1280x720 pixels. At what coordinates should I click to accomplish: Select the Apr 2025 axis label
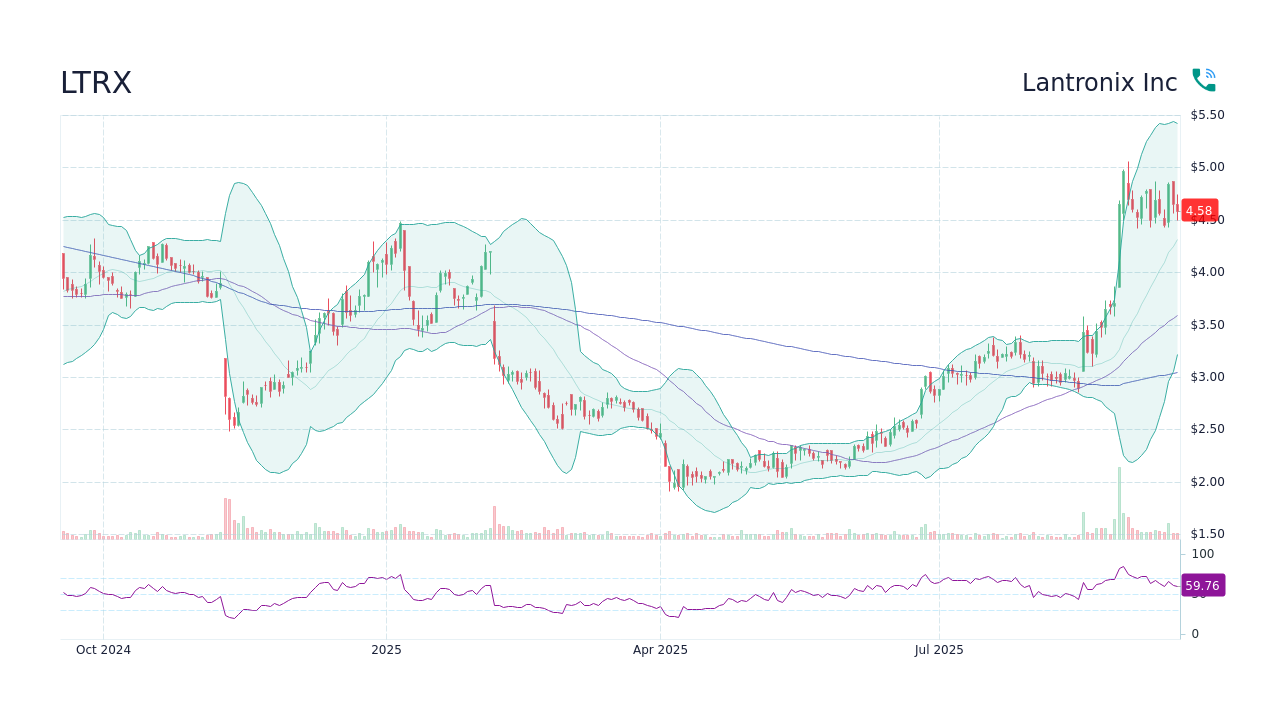click(x=660, y=650)
